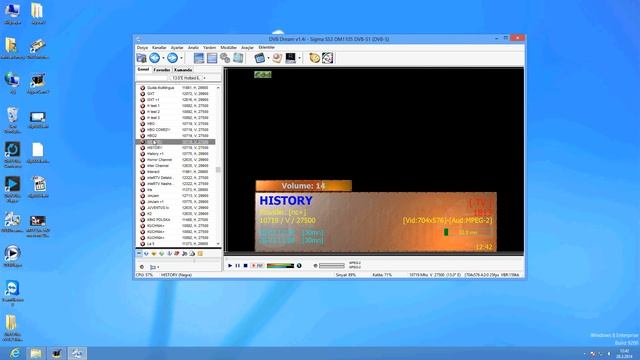This screenshot has width=640, height=360.
Task: Open the Kanallar menu
Action: tap(159, 48)
